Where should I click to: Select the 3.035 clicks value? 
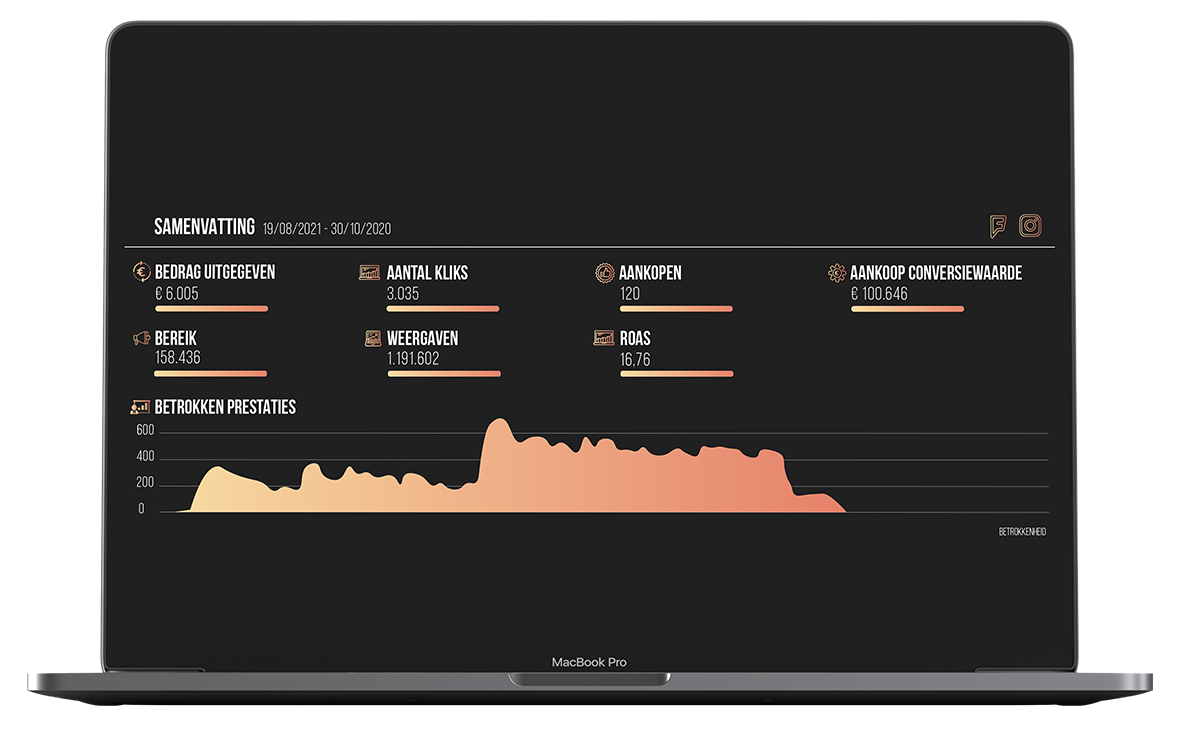(x=403, y=294)
